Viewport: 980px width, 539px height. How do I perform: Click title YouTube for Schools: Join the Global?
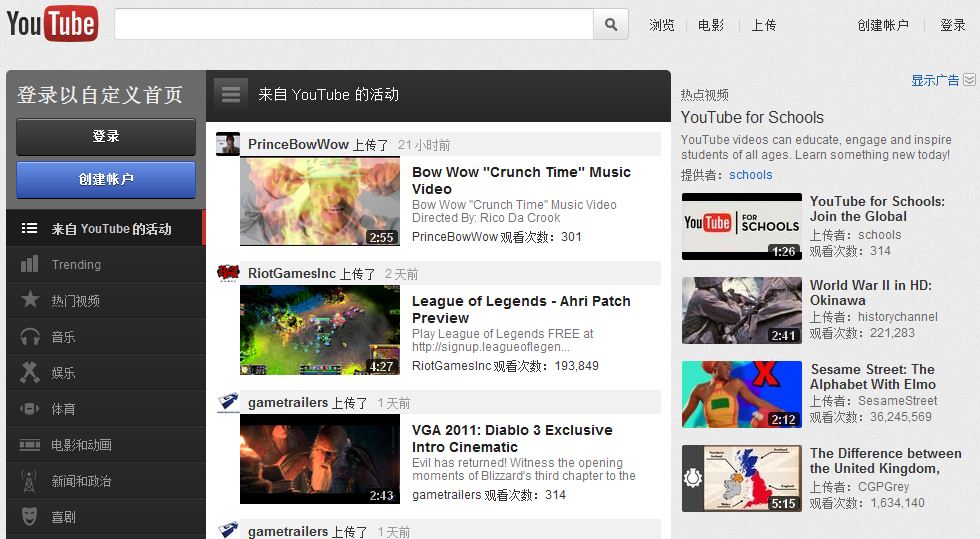click(878, 209)
